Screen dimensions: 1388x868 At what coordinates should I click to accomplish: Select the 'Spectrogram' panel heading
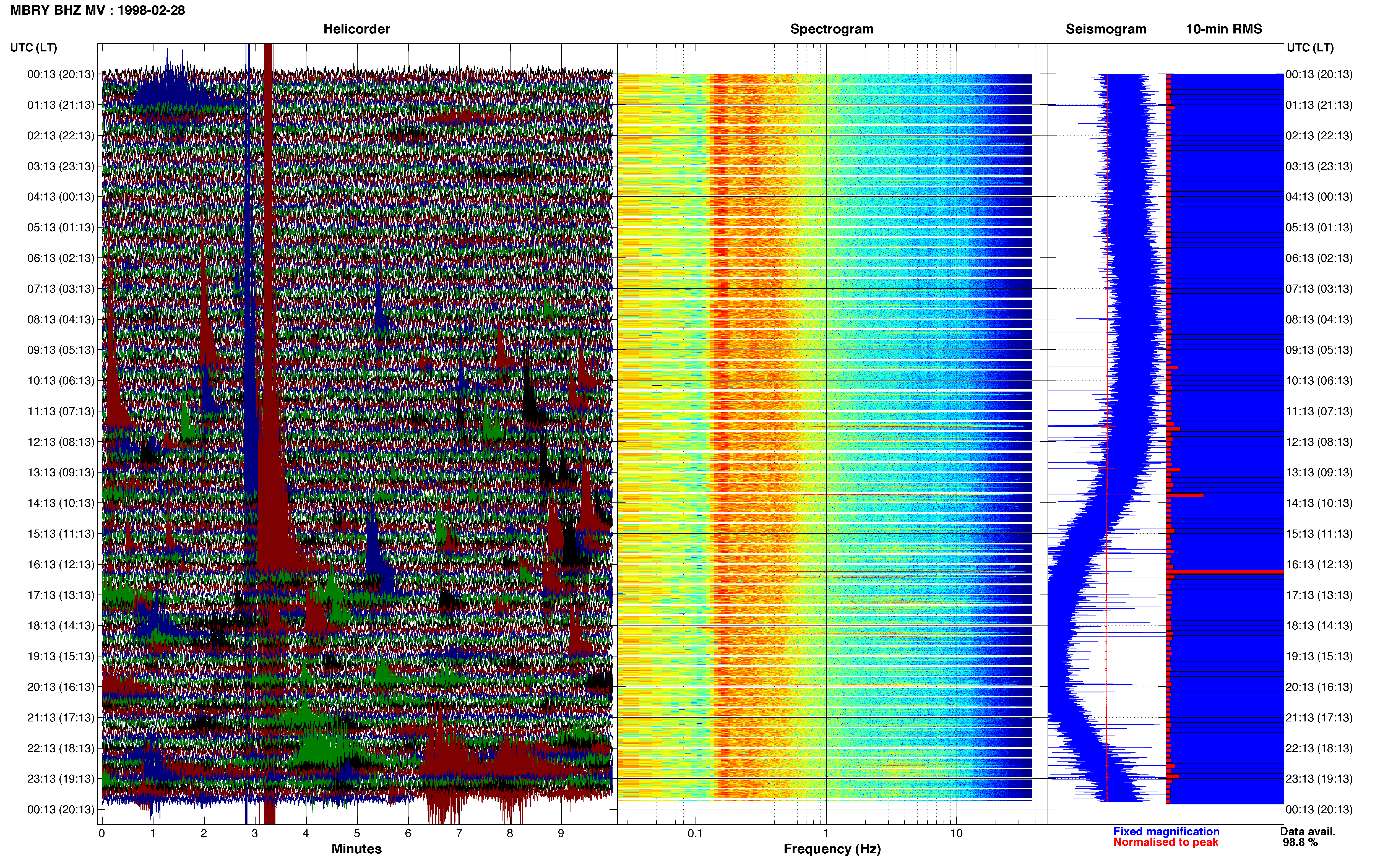[x=832, y=29]
